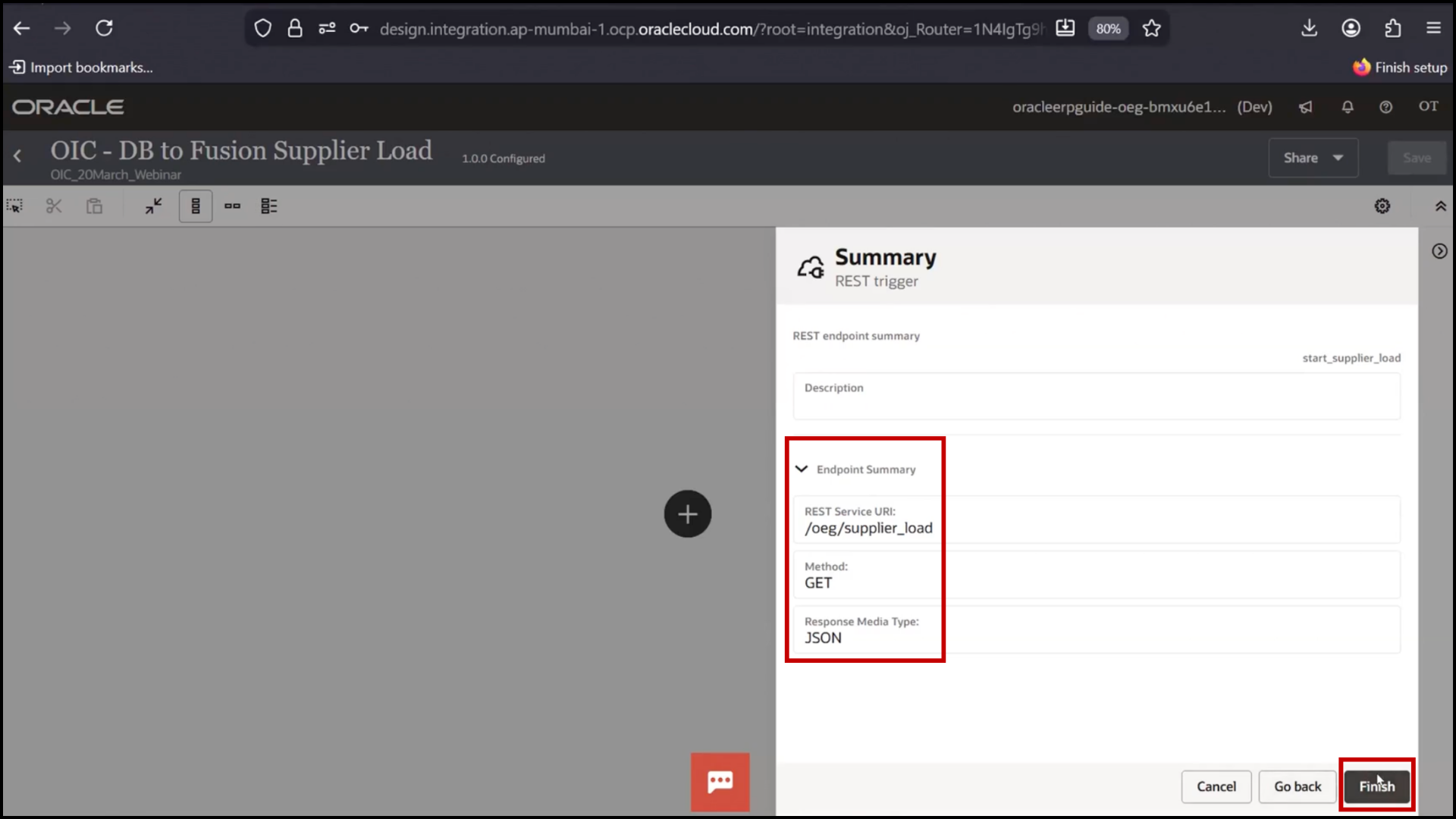Viewport: 1456px width, 819px height.
Task: Open the announcements megaphone icon
Action: point(1305,107)
